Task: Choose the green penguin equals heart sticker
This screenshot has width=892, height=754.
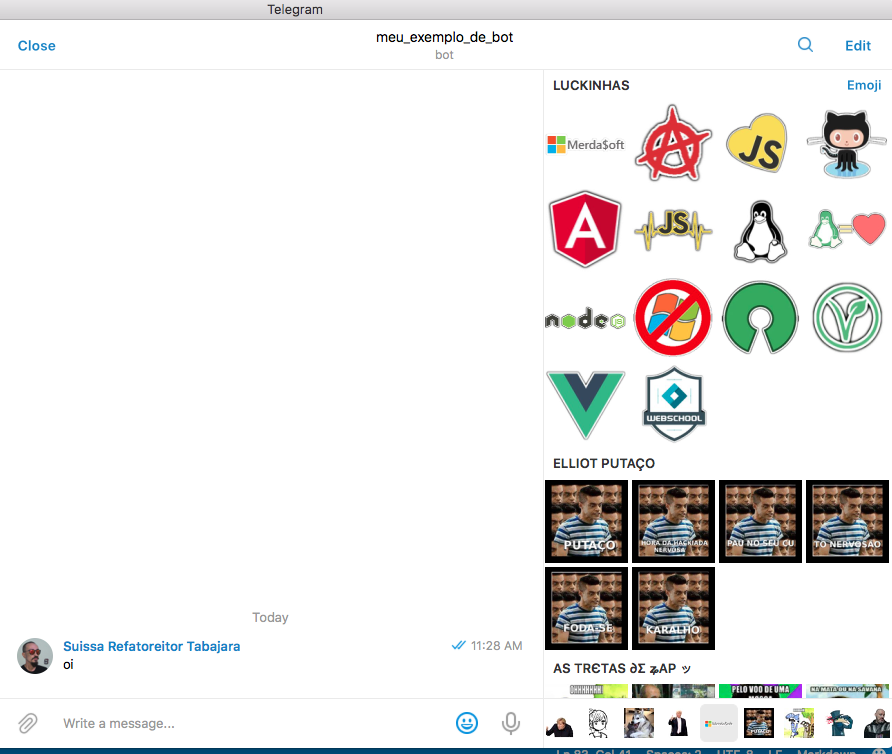Action: 846,229
